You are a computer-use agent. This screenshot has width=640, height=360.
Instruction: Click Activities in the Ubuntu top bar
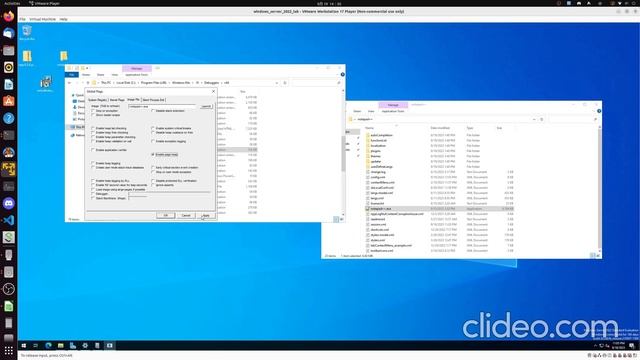(x=11, y=3)
